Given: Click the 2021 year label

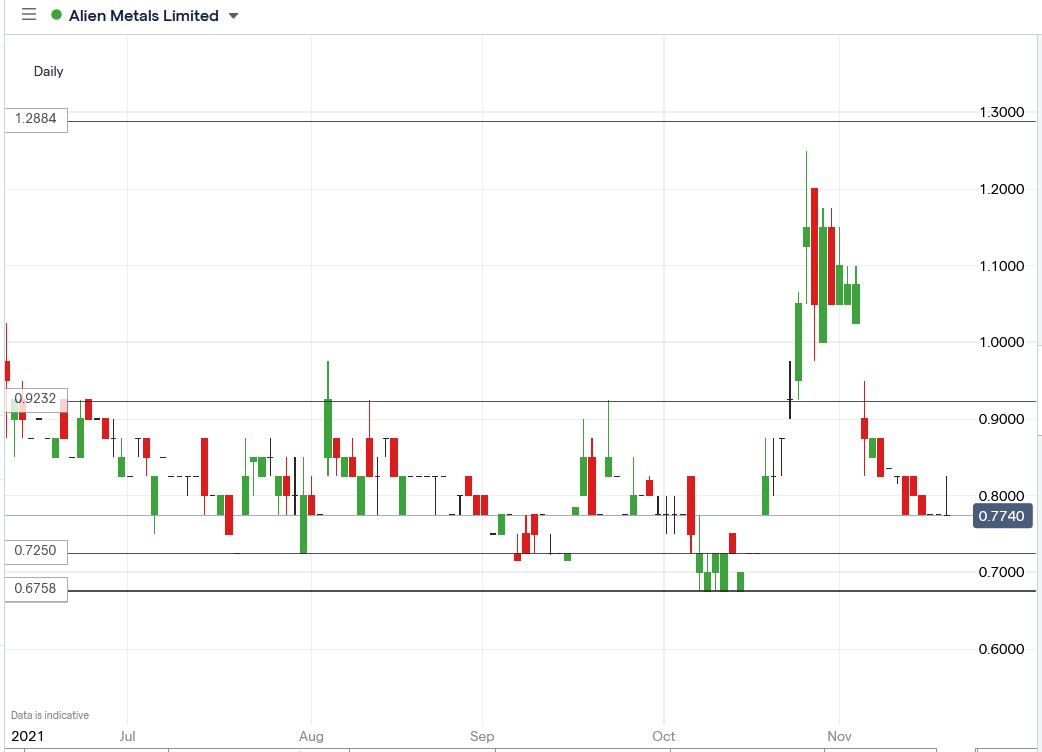Looking at the screenshot, I should (x=27, y=736).
